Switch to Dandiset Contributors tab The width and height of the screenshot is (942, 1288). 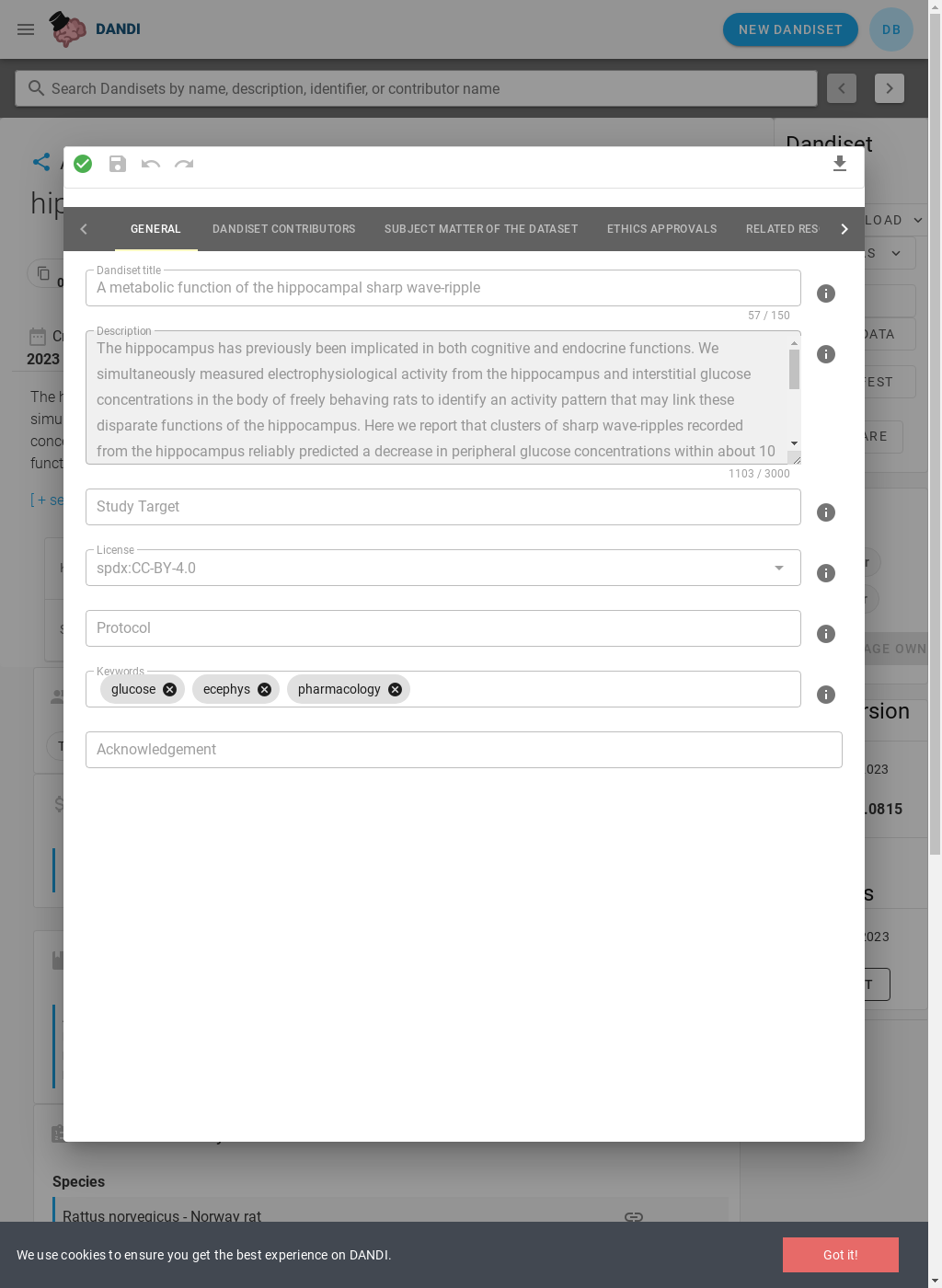[x=283, y=229]
